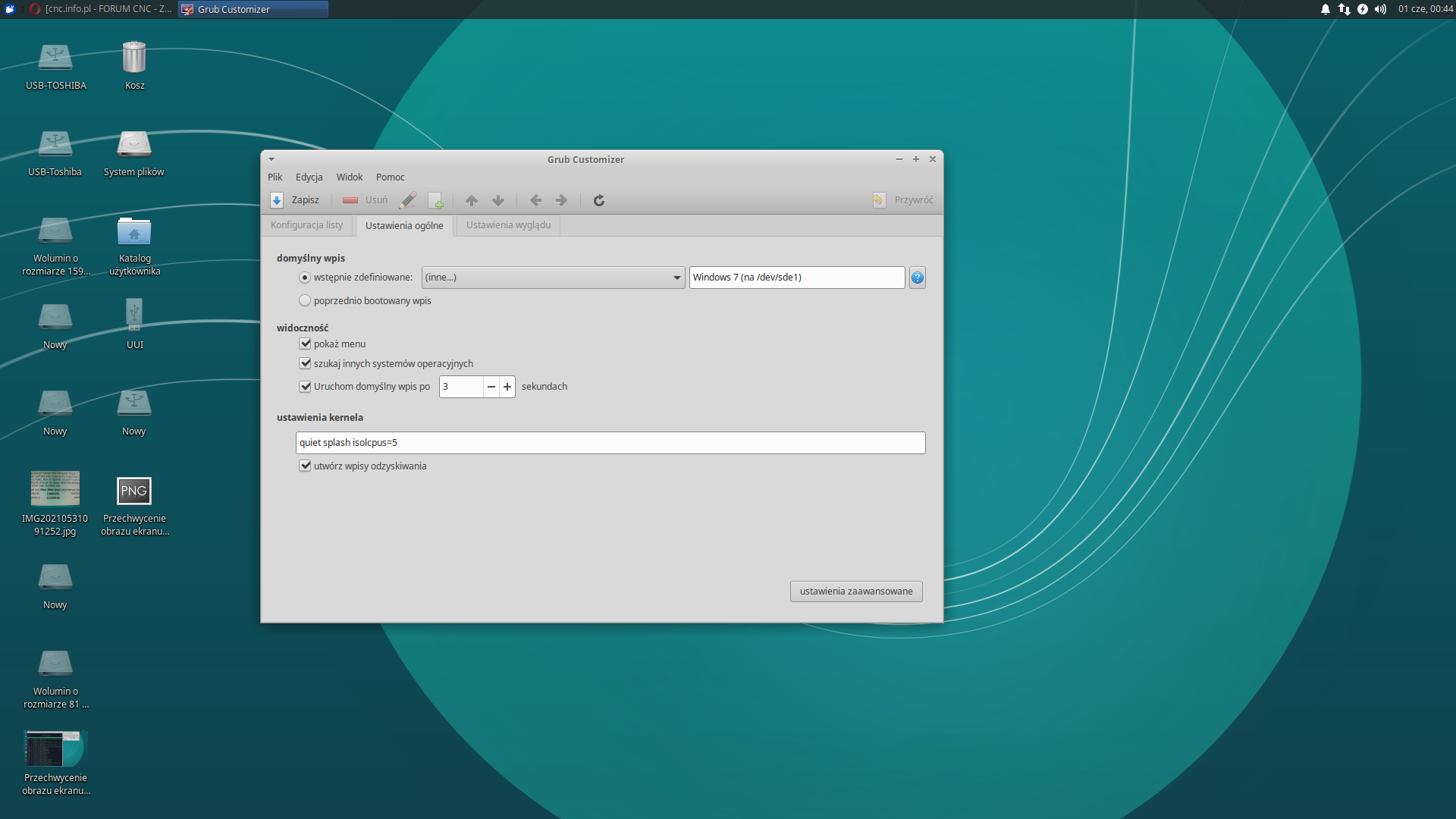Select the UUI USB stick icon

(x=134, y=314)
